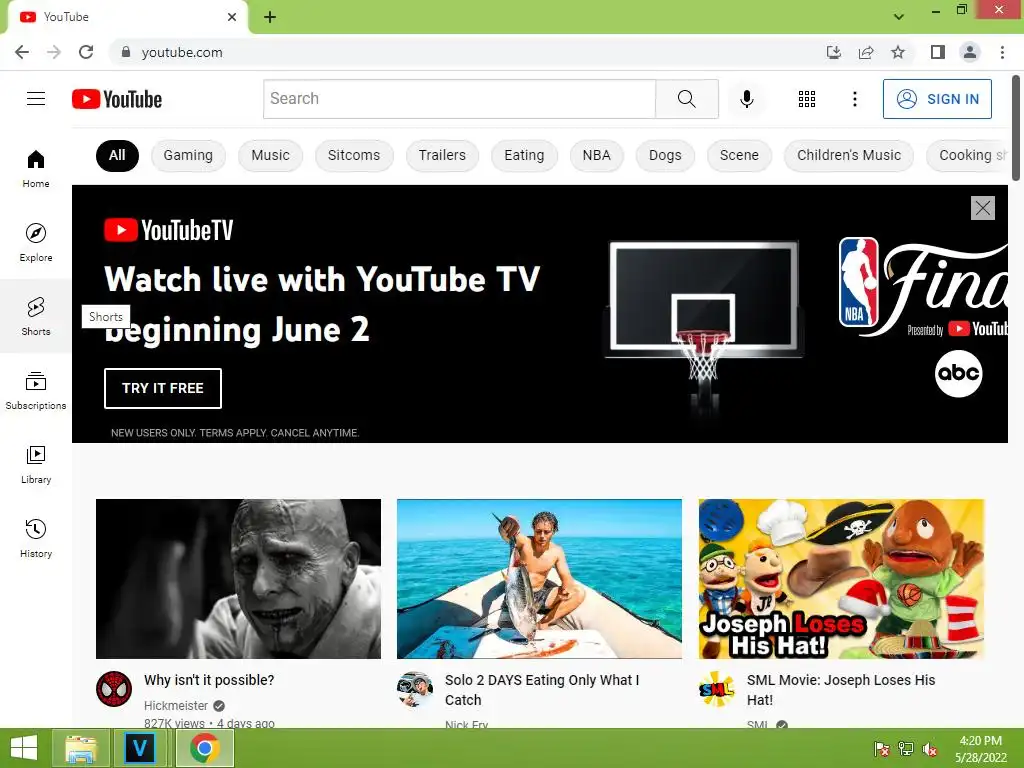
Task: Open Explore in sidebar
Action: (36, 242)
